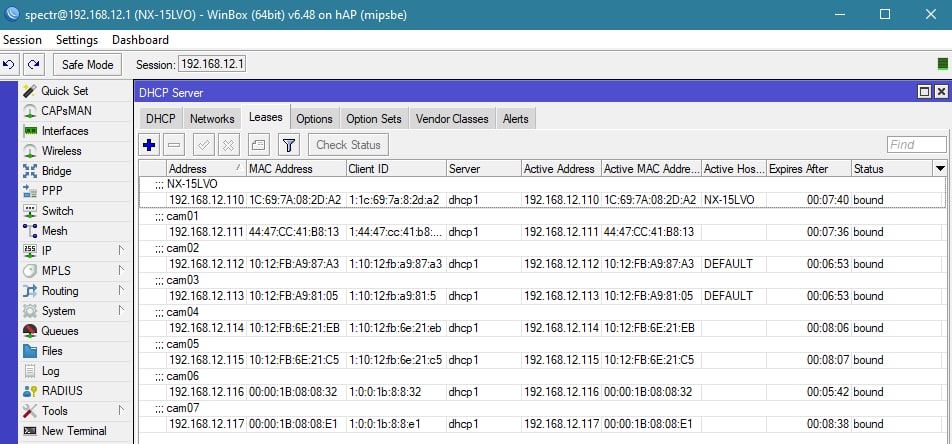Open the Settings menu
The image size is (952, 444).
pyautogui.click(x=77, y=40)
